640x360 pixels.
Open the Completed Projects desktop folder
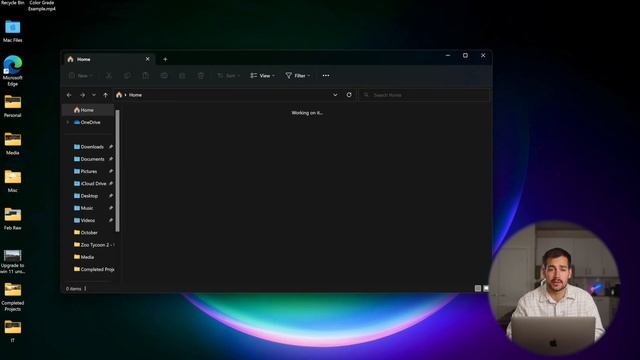pyautogui.click(x=13, y=297)
